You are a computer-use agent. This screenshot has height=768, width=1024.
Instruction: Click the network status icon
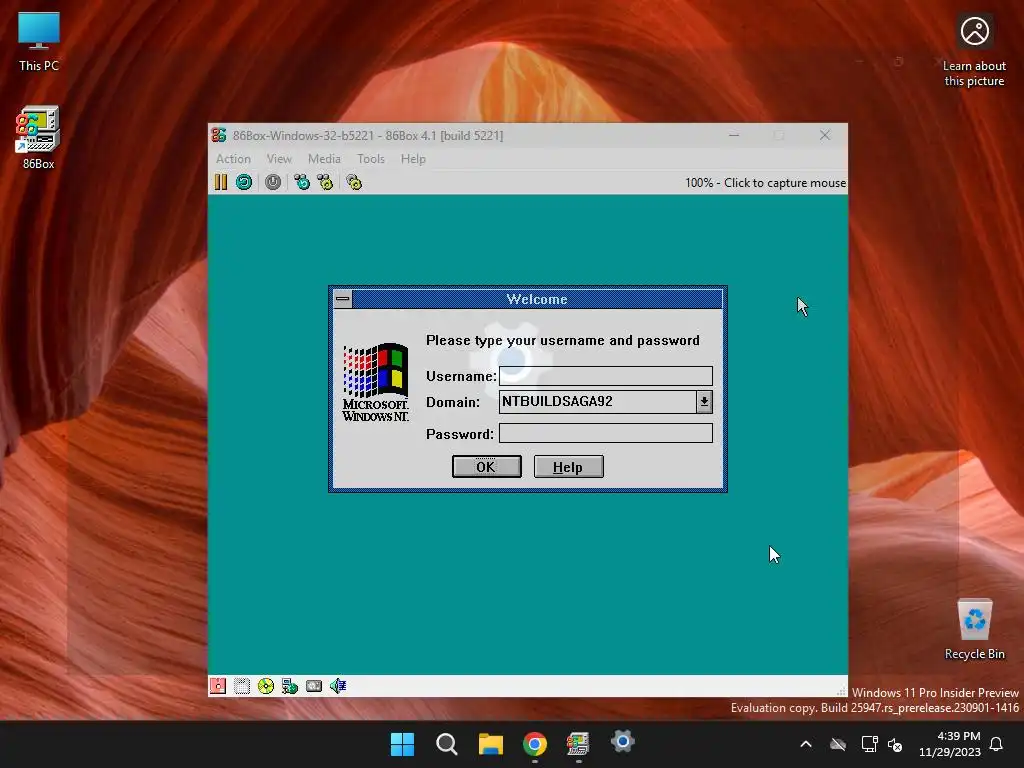click(289, 686)
